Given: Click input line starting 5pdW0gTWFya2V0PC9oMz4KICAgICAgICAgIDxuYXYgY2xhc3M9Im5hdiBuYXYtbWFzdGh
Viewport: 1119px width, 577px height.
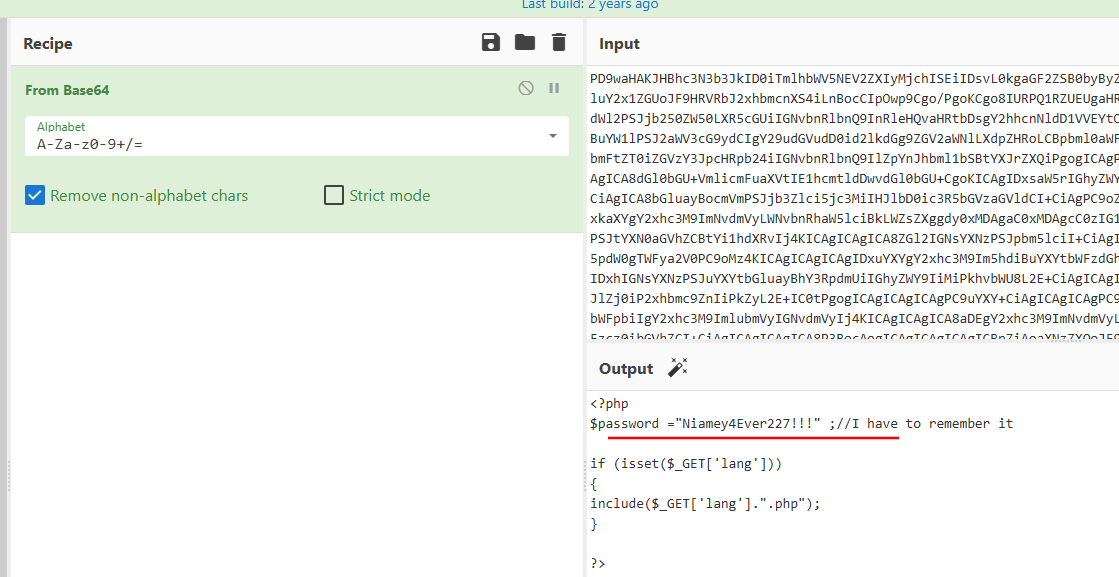Looking at the screenshot, I should pyautogui.click(x=854, y=258).
